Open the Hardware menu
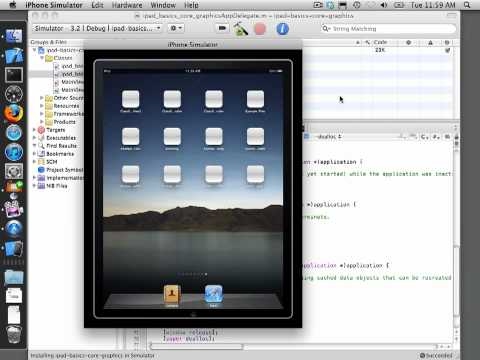Screen dimensions: 480x360 [x=127, y=5]
